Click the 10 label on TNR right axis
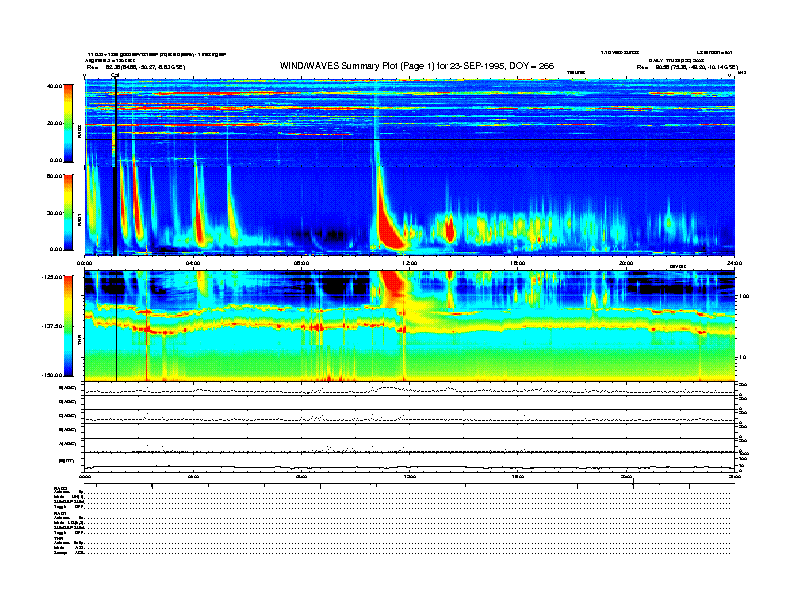The height and width of the screenshot is (612, 792). 742,357
